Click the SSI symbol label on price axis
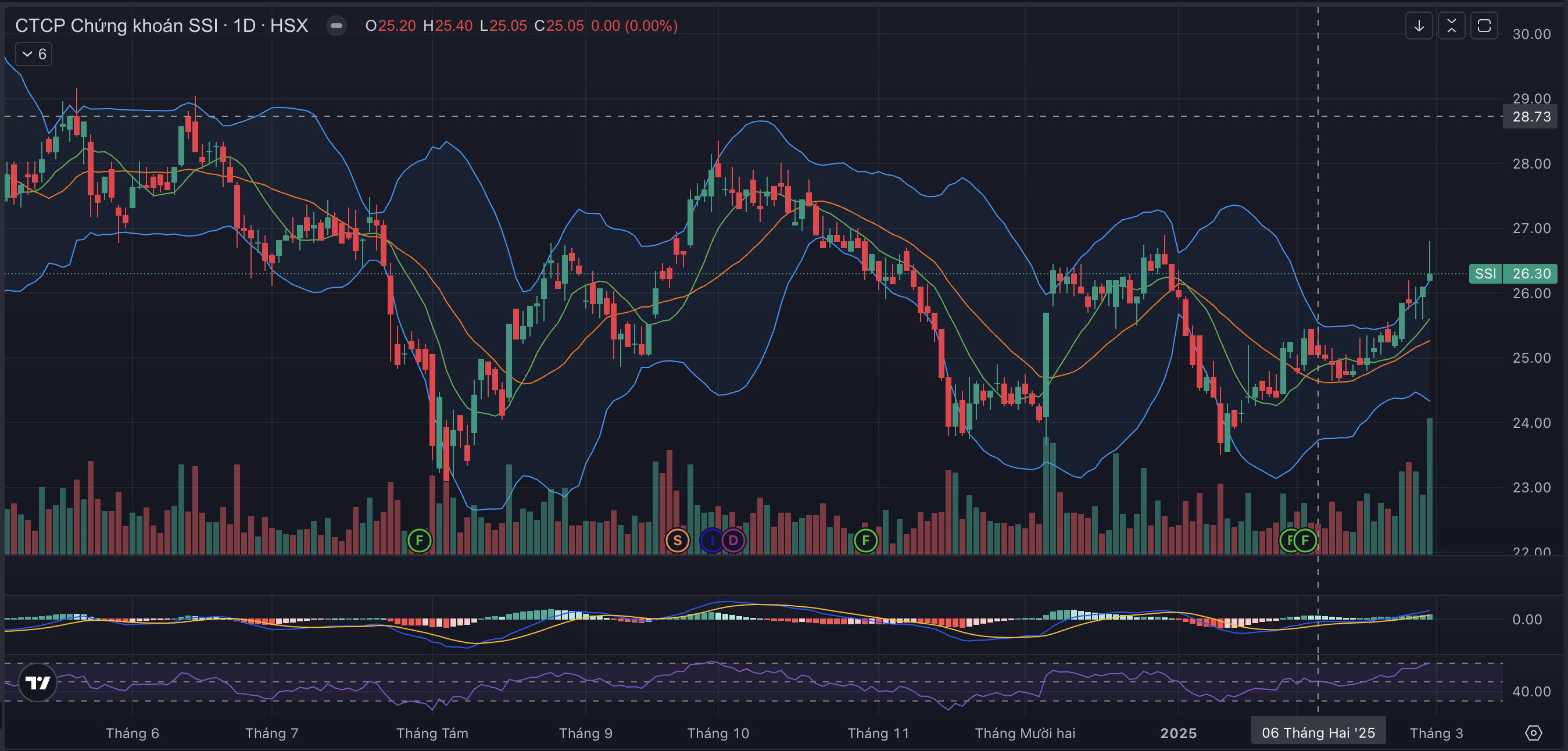 [x=1485, y=274]
